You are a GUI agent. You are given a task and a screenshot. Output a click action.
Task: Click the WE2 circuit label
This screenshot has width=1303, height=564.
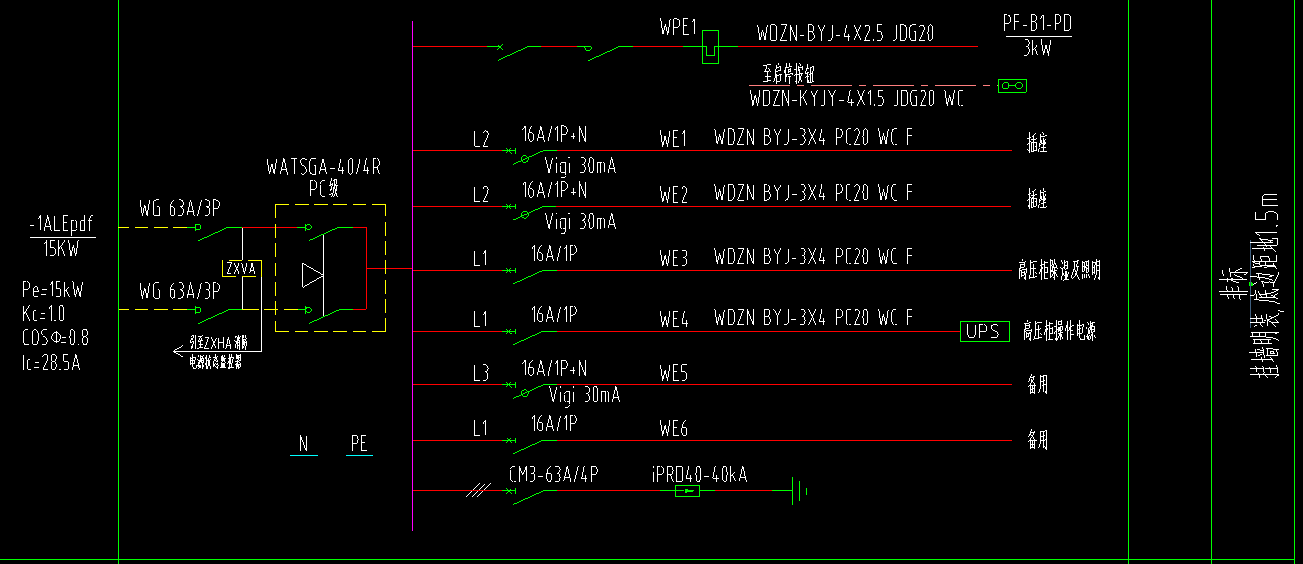pyautogui.click(x=673, y=194)
